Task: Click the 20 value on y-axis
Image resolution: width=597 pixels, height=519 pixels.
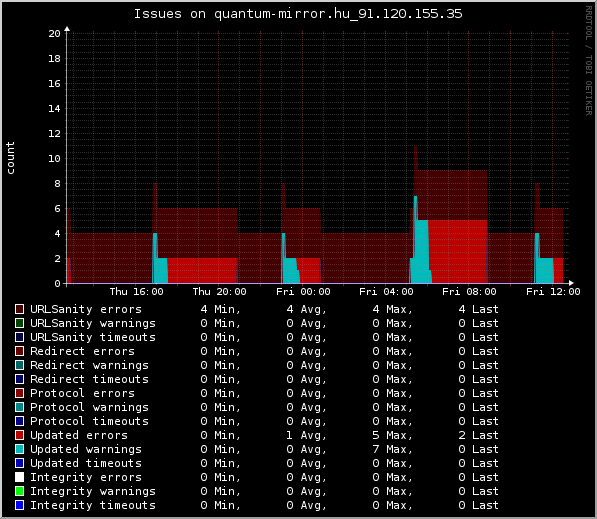Action: click(x=54, y=34)
